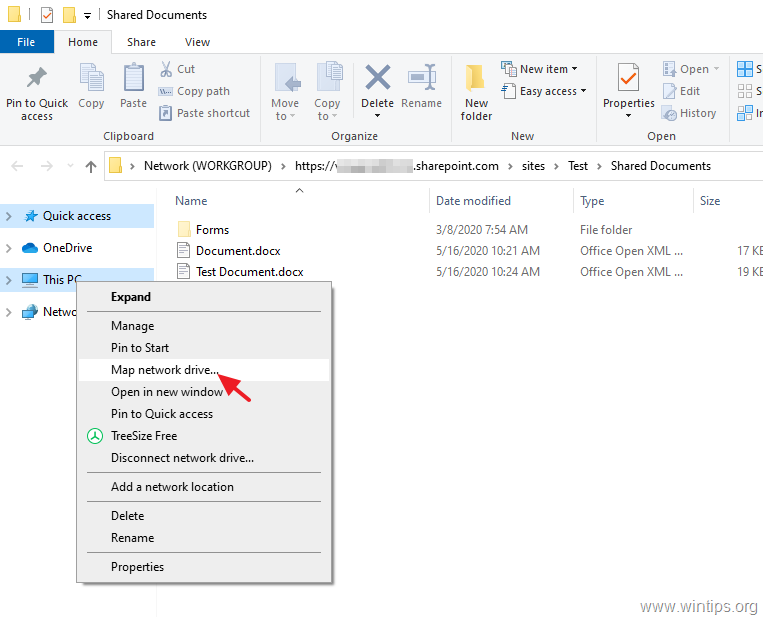Click the Copy path button
This screenshot has height=617, width=763.
(x=203, y=91)
